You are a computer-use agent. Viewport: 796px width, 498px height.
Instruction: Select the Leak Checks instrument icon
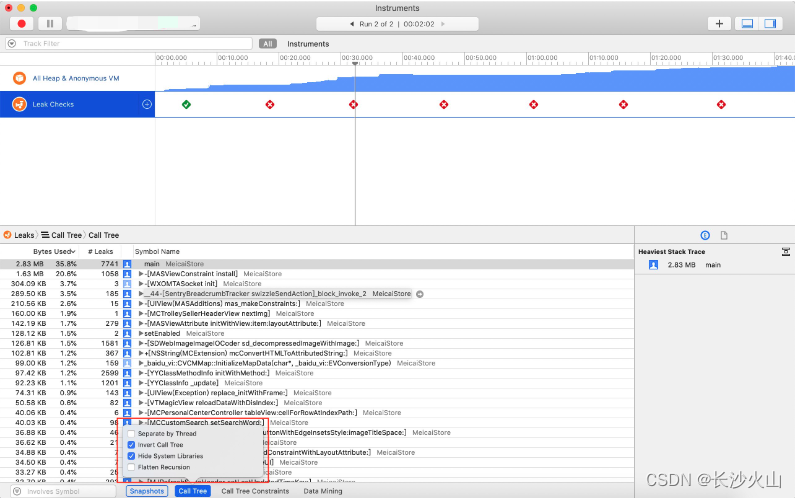[x=19, y=104]
